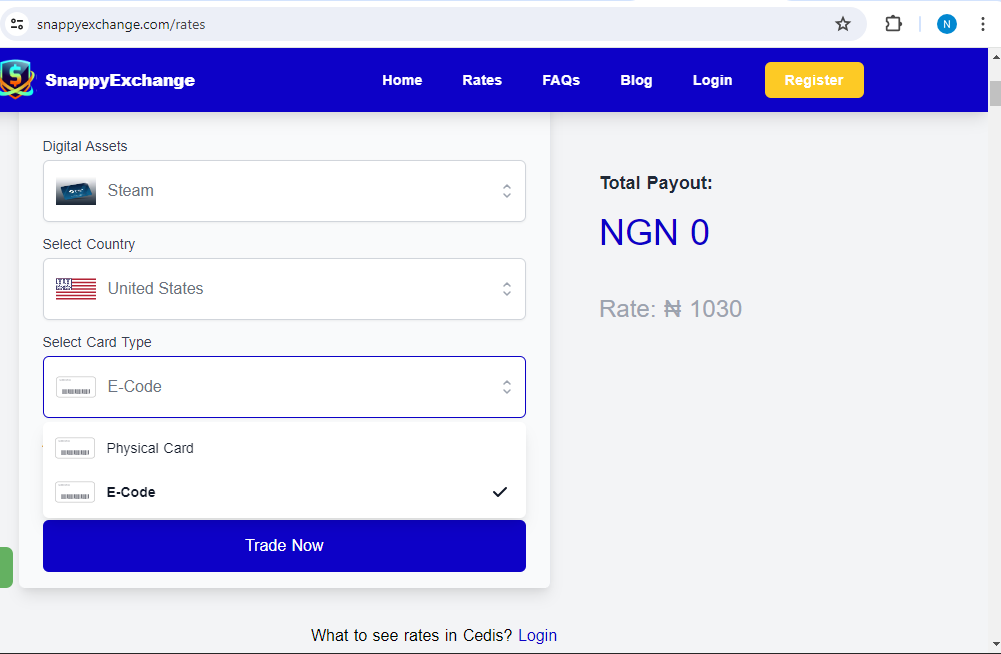Click the page scrollbar up arrow

pyautogui.click(x=995, y=57)
